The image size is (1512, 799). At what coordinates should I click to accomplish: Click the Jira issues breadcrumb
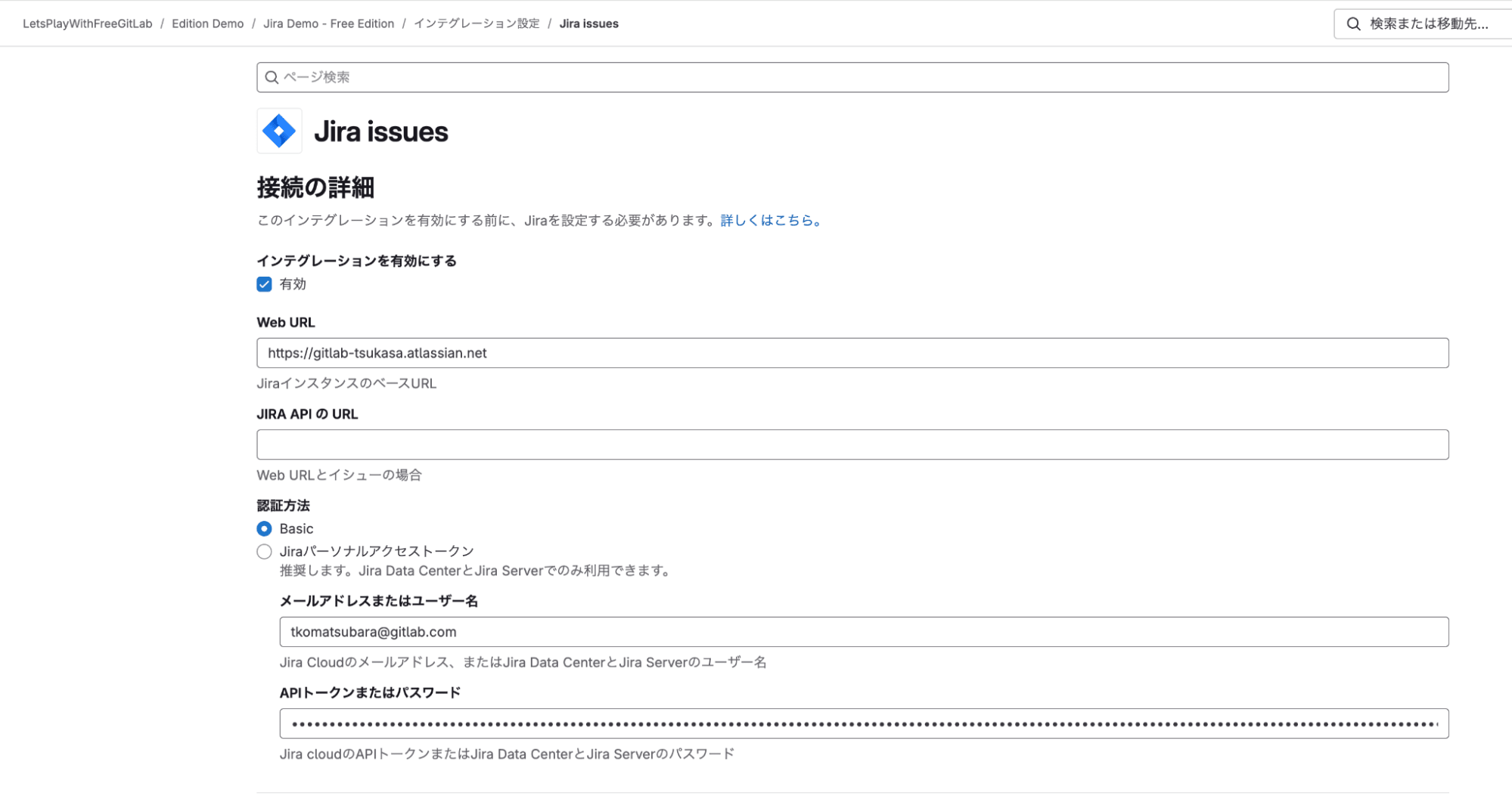point(588,23)
